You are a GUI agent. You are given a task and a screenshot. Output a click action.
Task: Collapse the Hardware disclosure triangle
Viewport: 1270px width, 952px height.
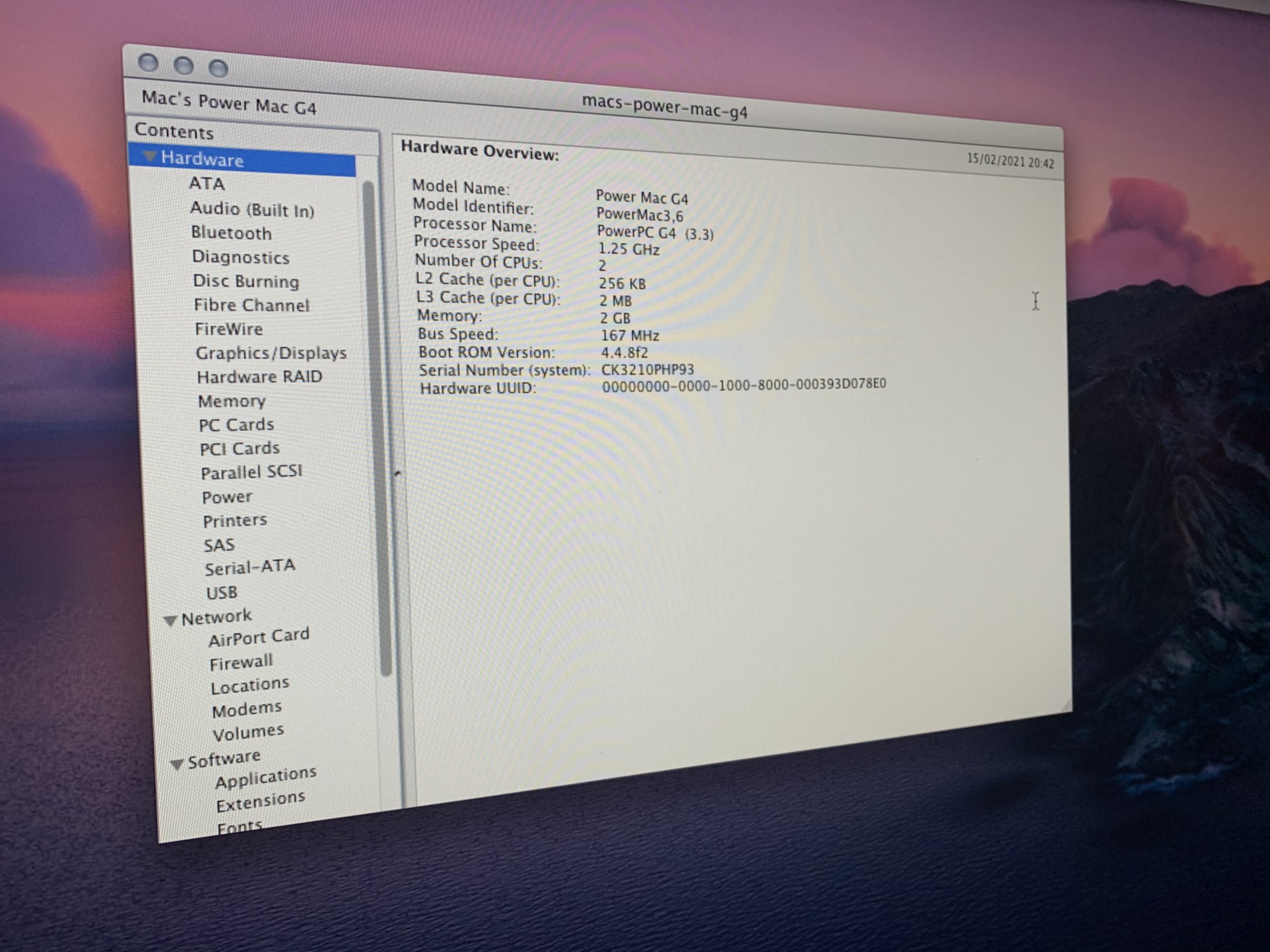[x=150, y=156]
